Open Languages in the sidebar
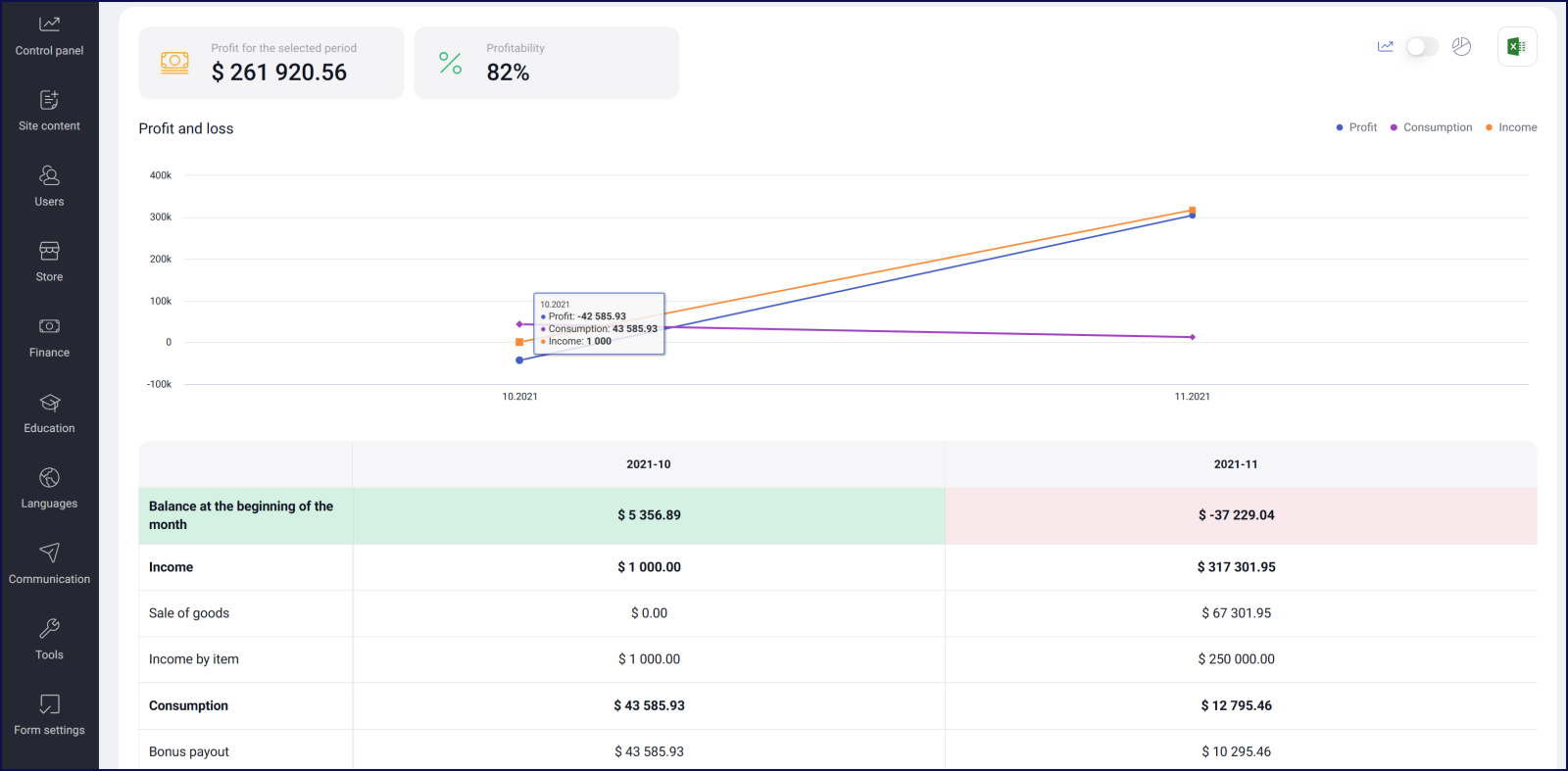 pos(49,490)
